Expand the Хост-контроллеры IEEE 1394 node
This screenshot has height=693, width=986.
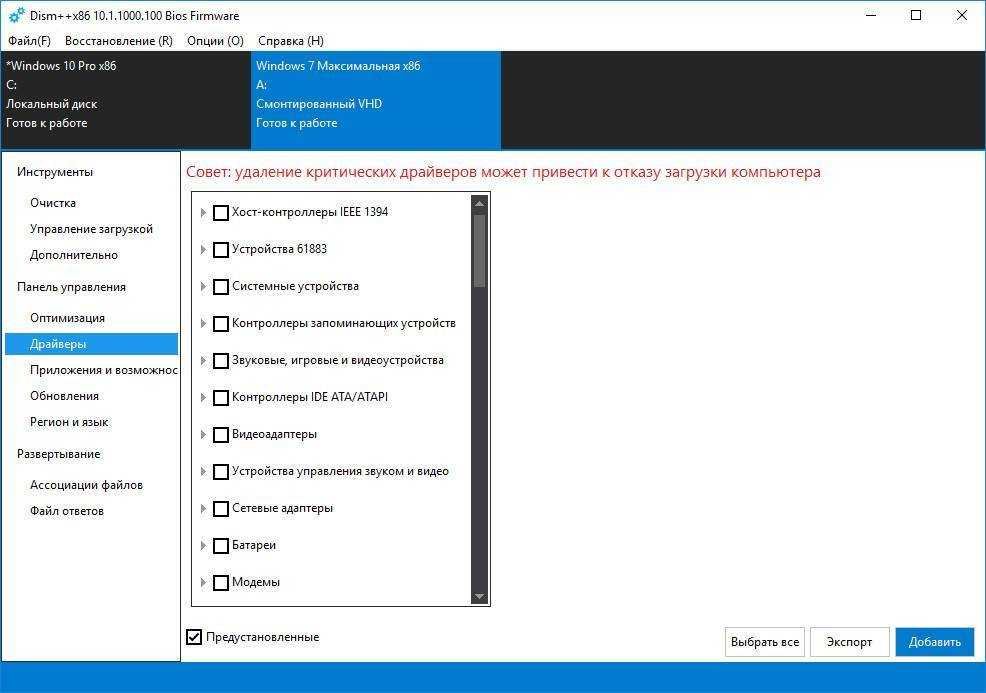203,213
